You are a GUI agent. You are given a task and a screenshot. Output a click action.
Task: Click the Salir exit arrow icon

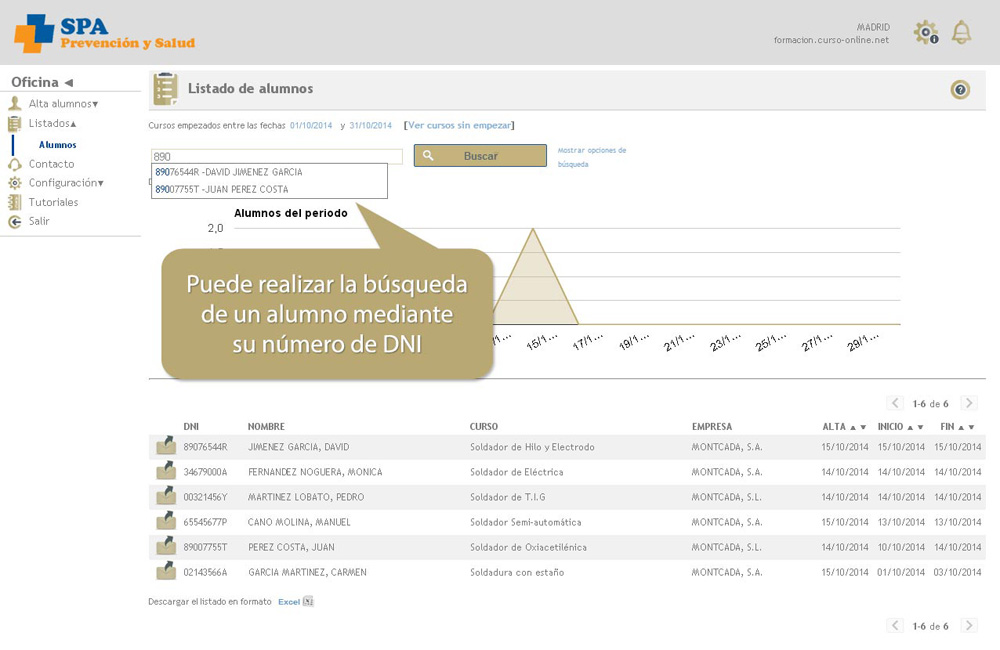[15, 221]
